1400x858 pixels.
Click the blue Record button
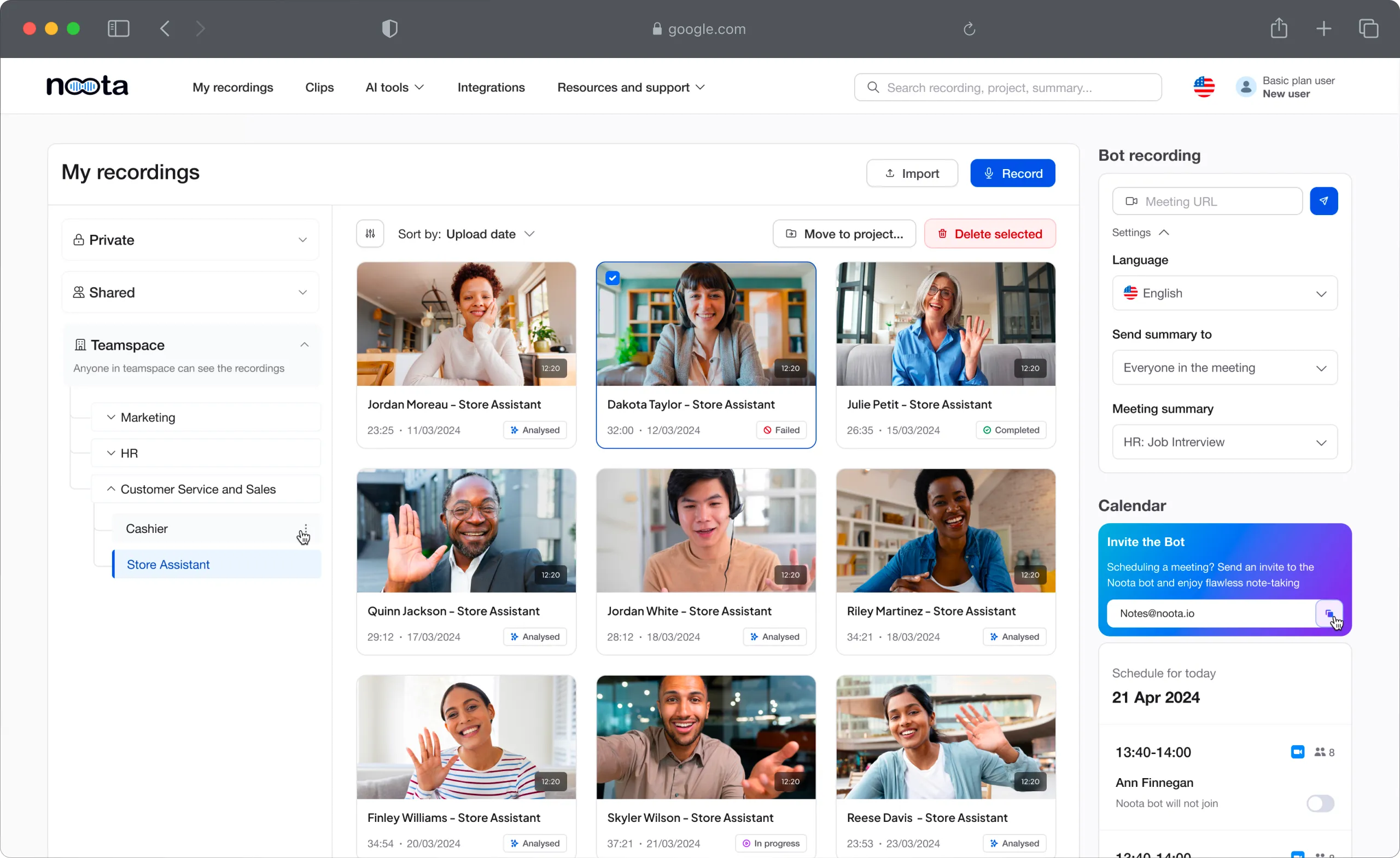click(1012, 173)
